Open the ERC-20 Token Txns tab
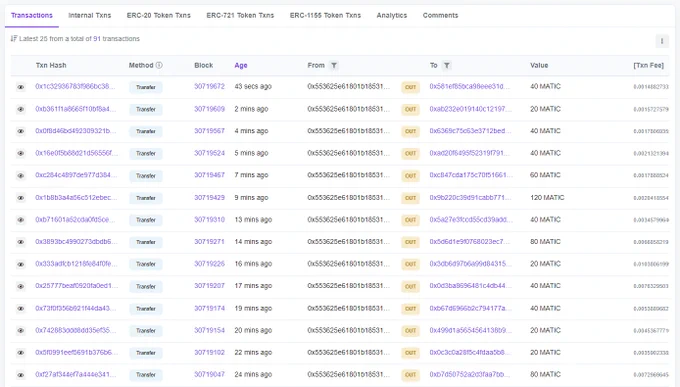 pyautogui.click(x=159, y=15)
